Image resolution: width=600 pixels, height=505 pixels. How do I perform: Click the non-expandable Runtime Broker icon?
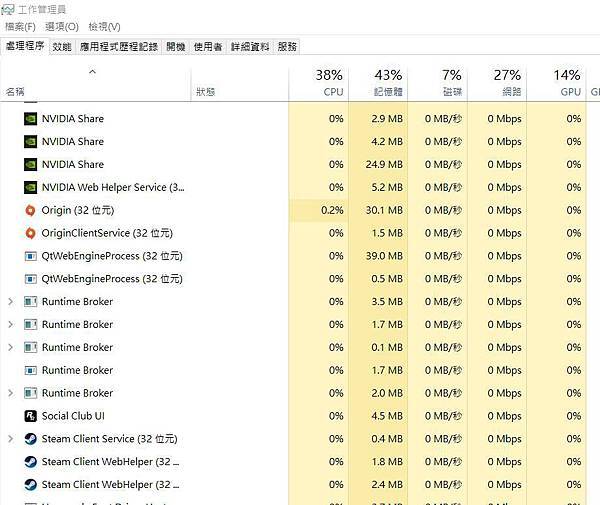[x=31, y=370]
